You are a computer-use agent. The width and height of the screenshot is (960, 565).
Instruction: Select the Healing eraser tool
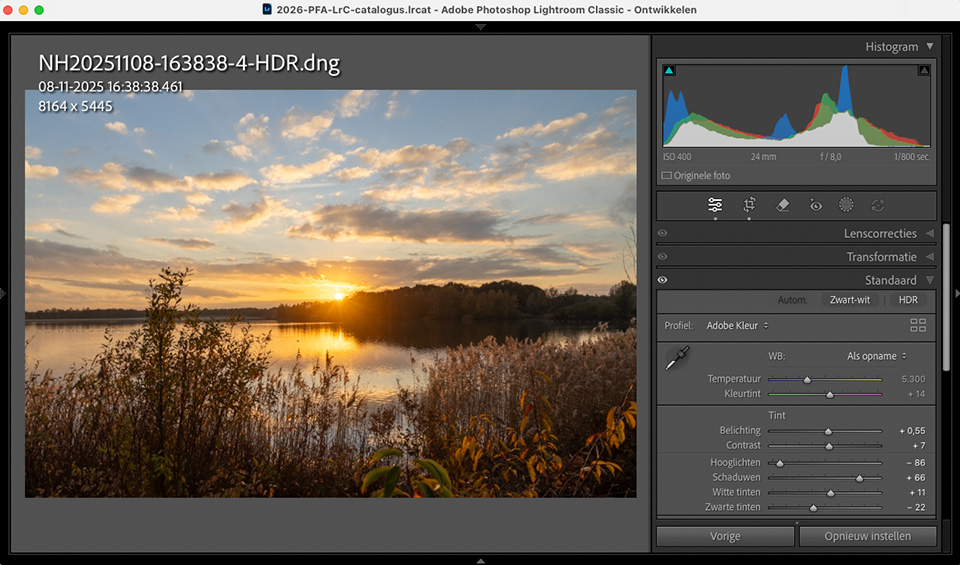tap(782, 205)
